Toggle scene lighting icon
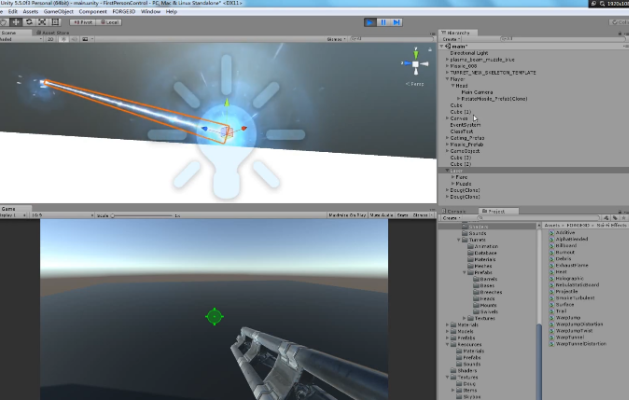 tap(63, 39)
